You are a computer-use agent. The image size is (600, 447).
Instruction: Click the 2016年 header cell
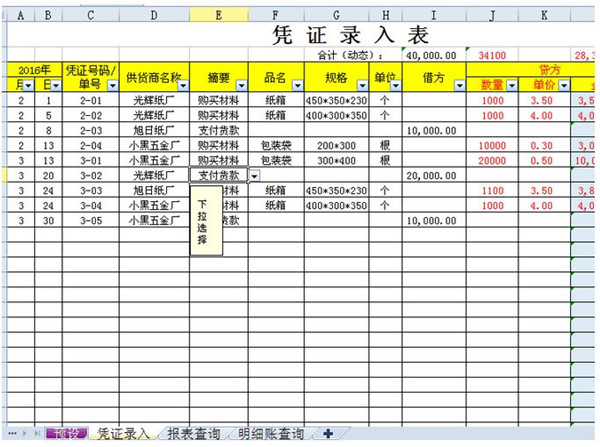(34, 70)
